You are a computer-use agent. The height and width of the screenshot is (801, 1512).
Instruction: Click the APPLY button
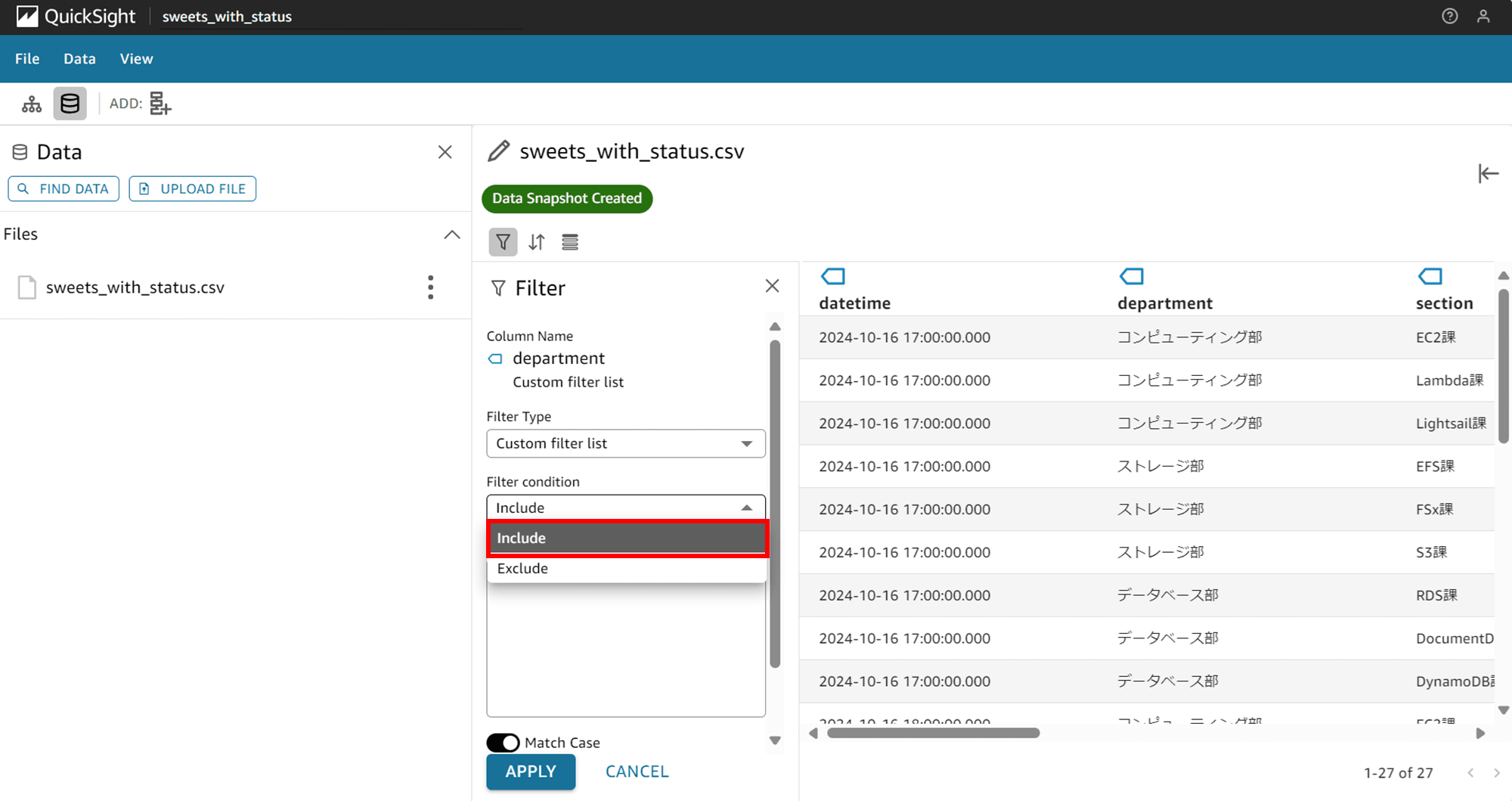(531, 772)
